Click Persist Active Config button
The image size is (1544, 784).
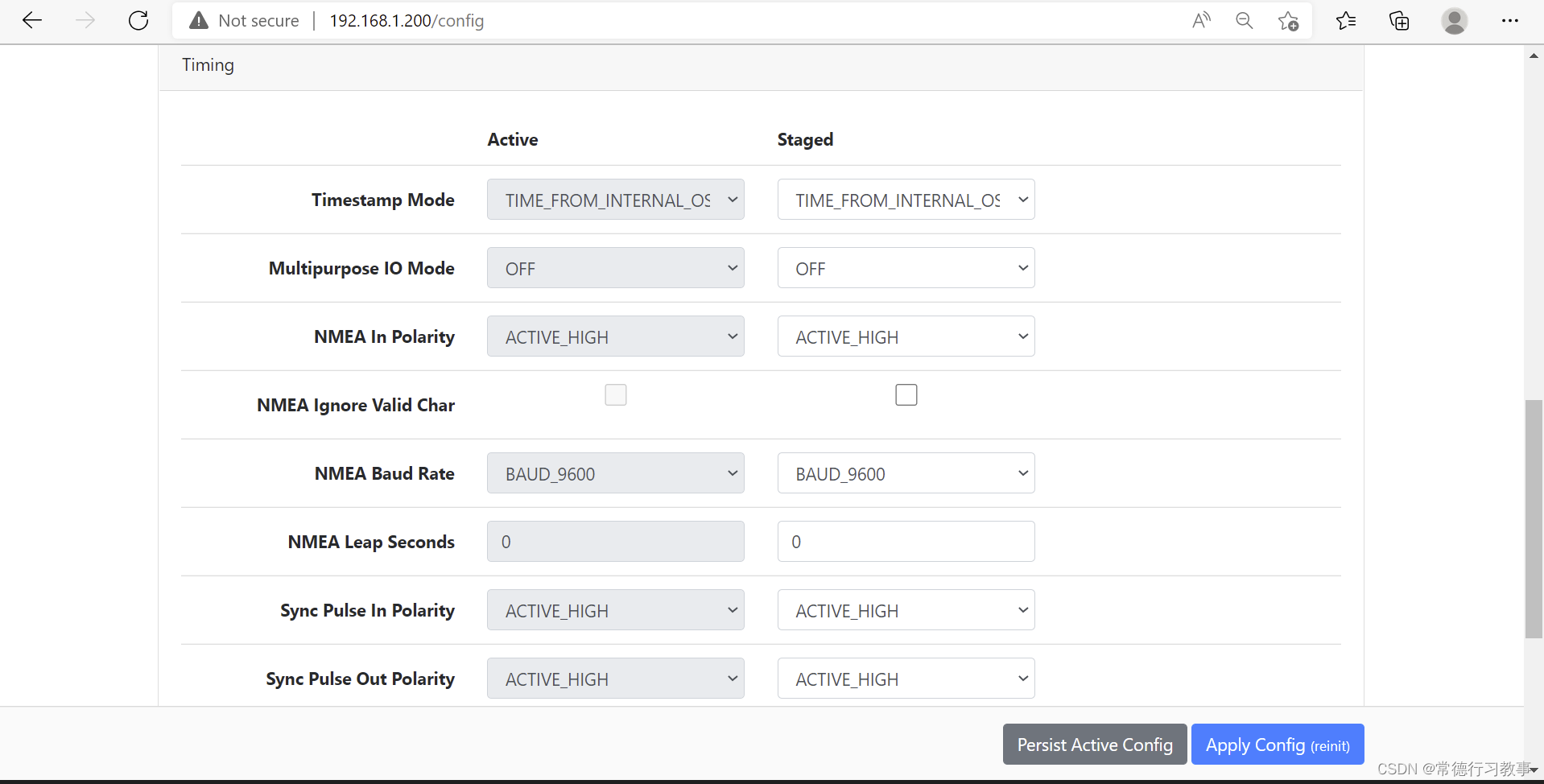point(1094,745)
